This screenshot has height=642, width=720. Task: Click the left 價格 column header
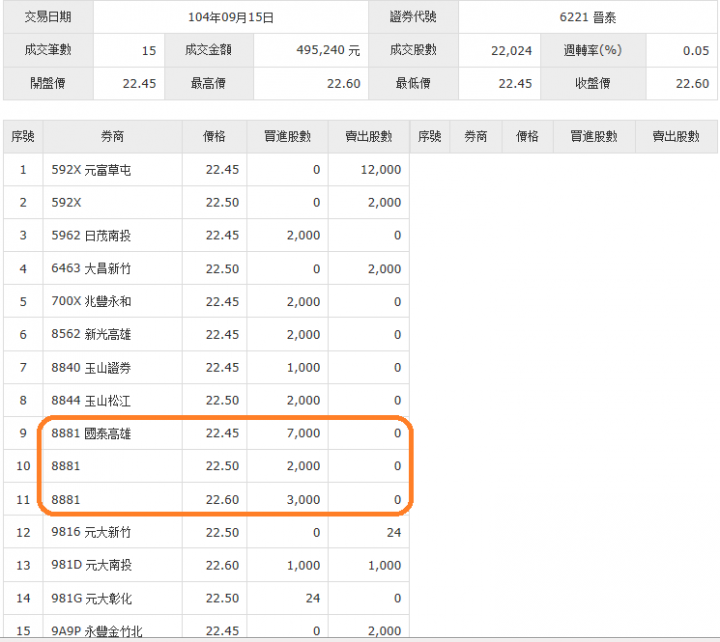point(214,136)
